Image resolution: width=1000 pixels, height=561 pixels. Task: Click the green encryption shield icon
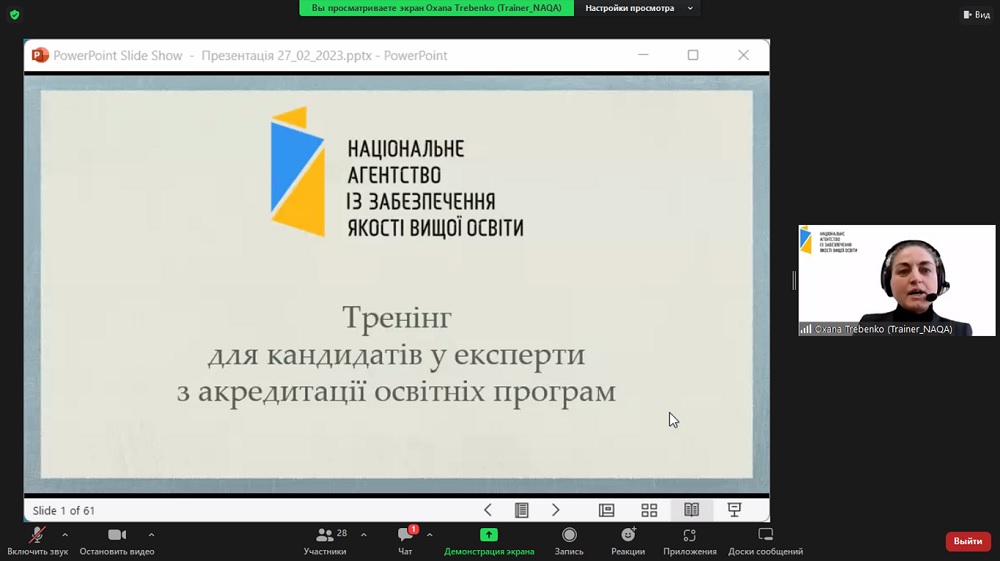pos(15,15)
